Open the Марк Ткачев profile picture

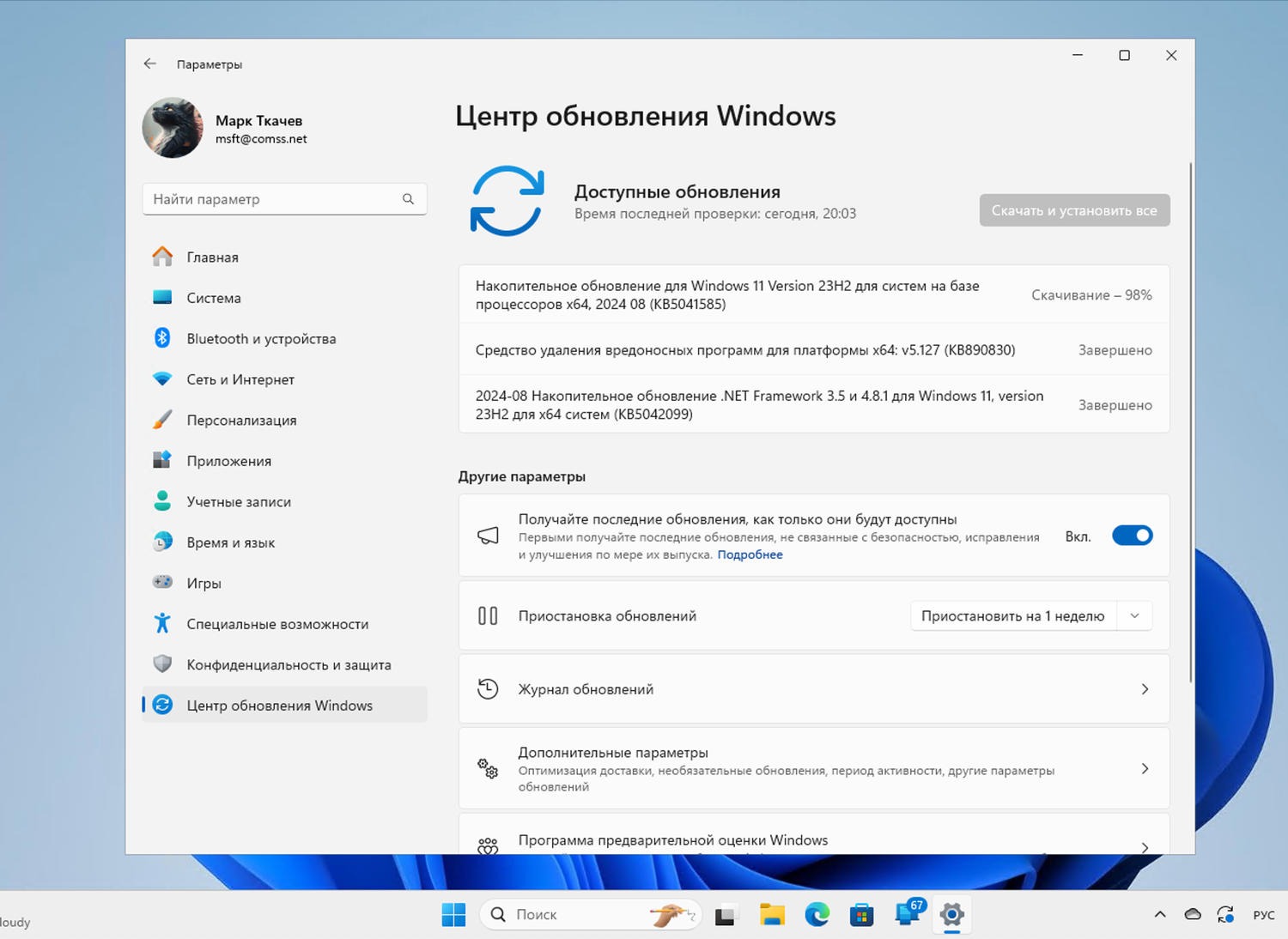(x=173, y=128)
